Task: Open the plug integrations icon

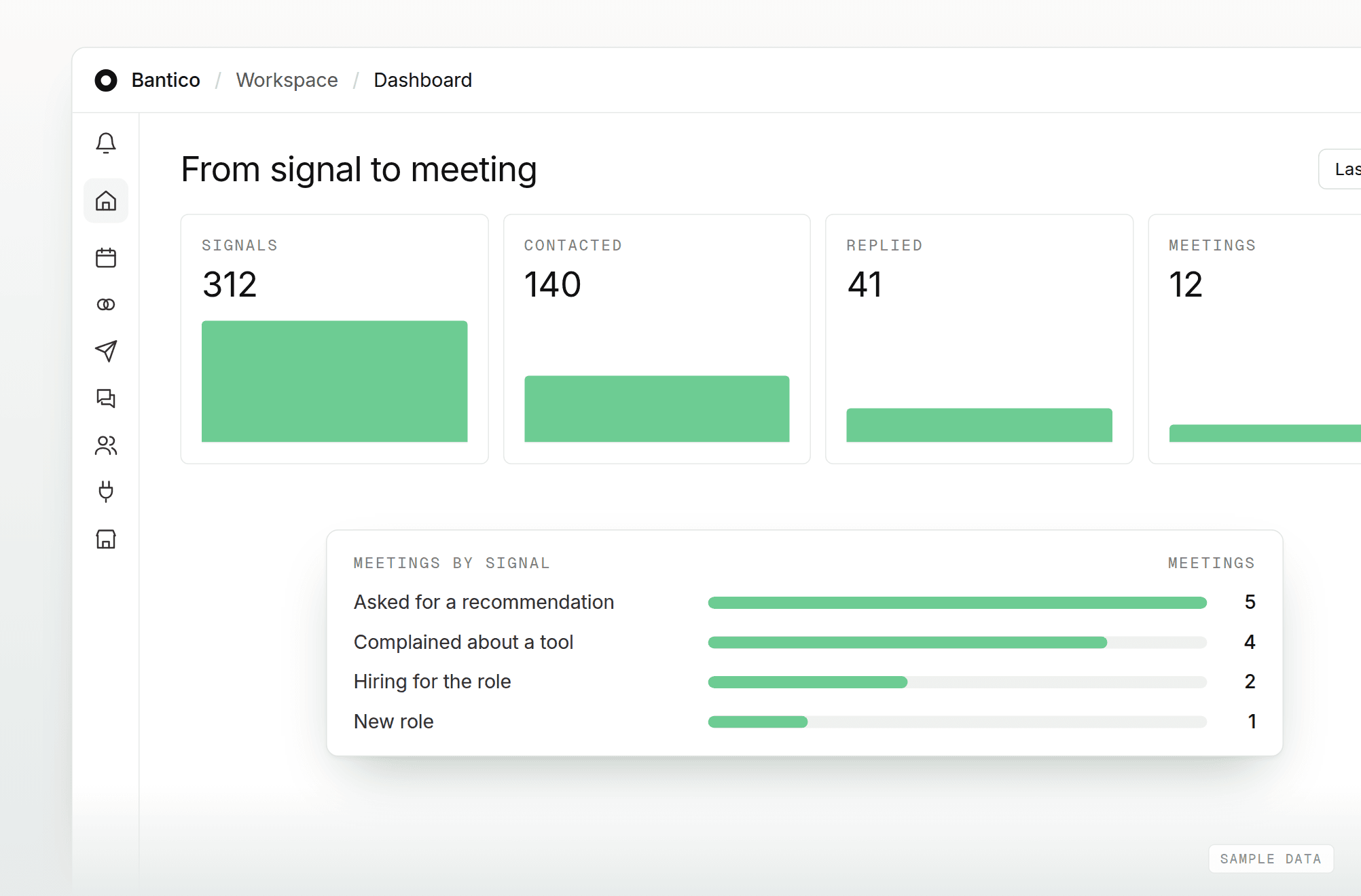Action: [x=106, y=491]
